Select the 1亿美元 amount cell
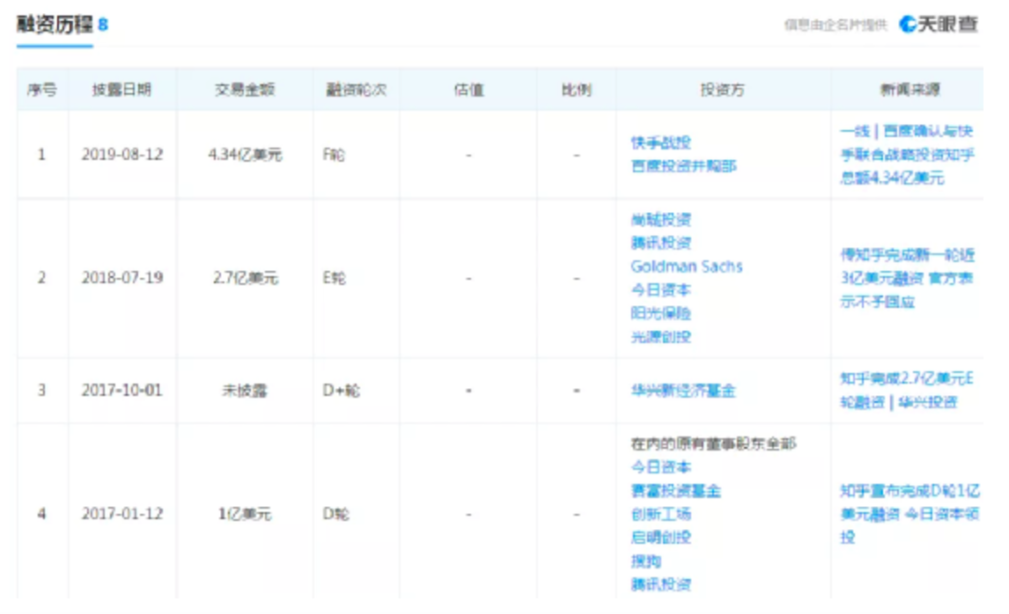1009x614 pixels. pos(245,514)
